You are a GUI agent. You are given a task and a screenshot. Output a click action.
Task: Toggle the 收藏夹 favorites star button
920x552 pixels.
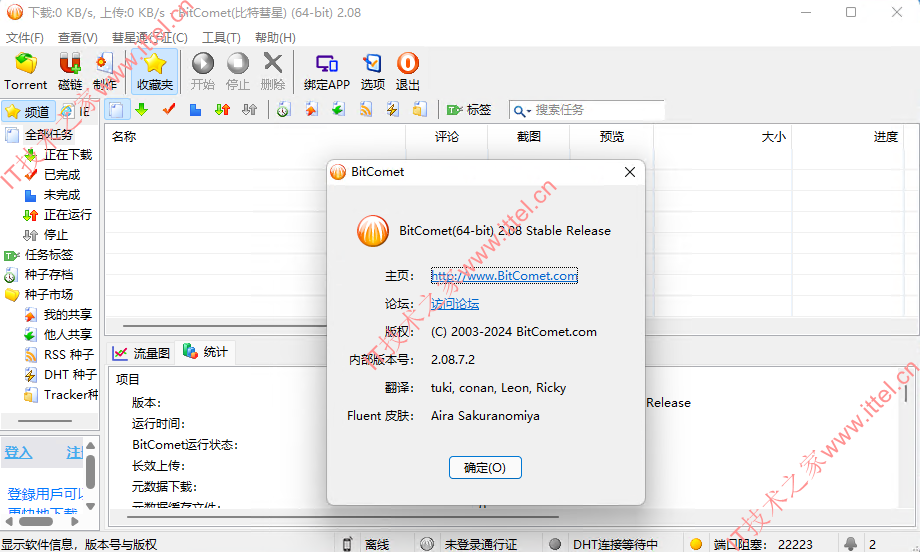(x=155, y=72)
